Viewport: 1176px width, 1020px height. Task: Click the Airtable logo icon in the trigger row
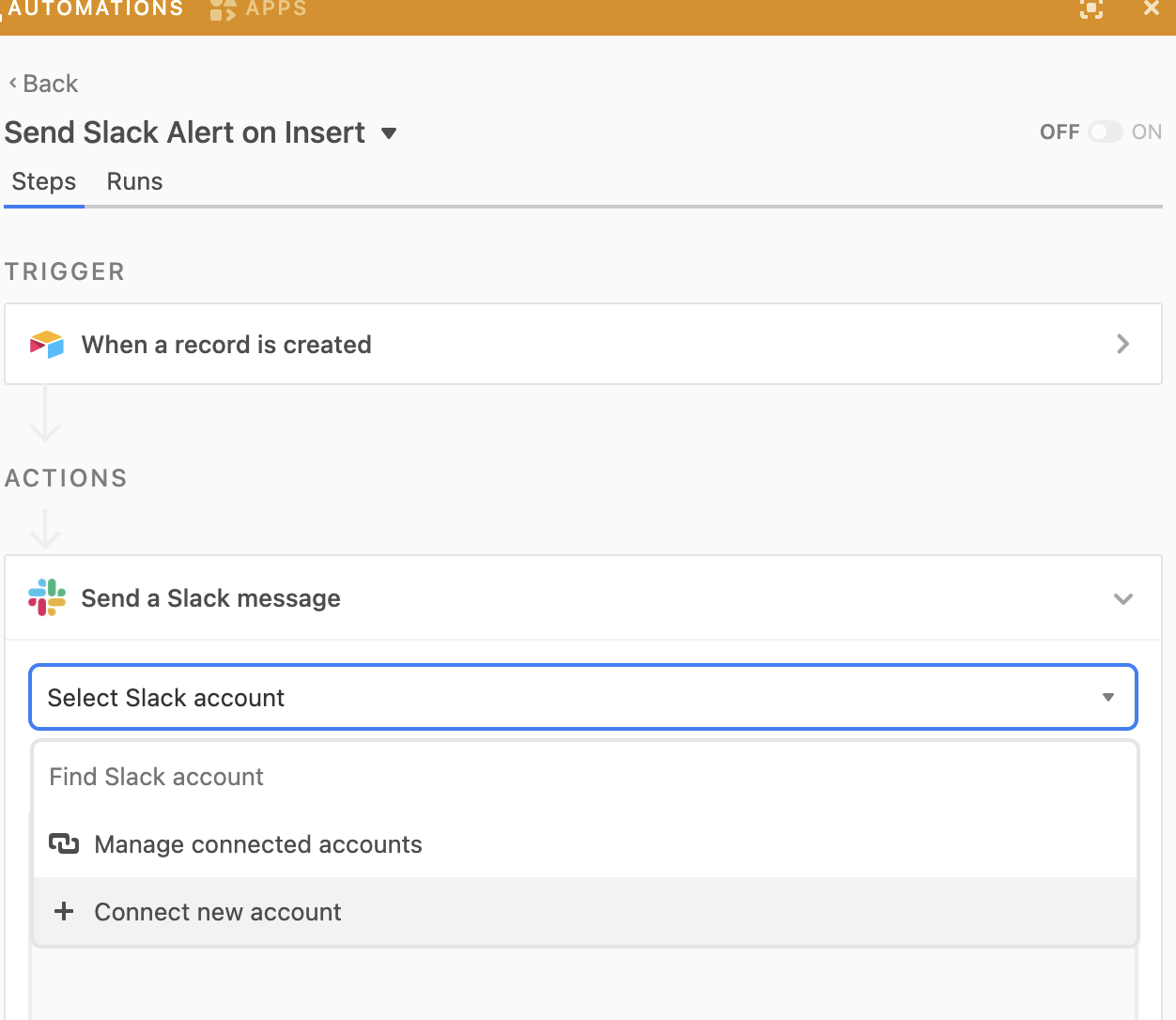tap(47, 345)
